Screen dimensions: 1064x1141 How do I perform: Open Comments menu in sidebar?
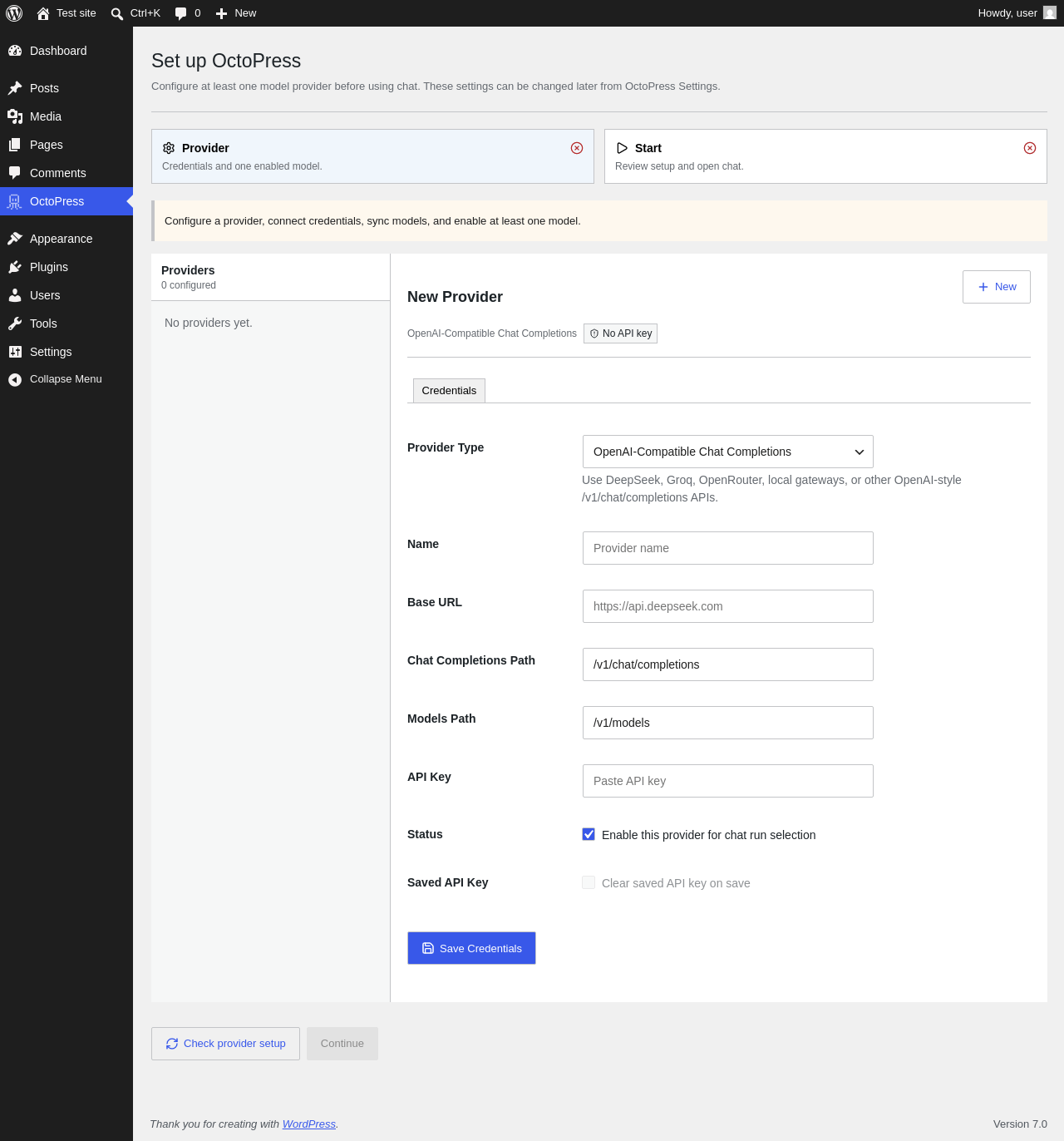[66, 173]
